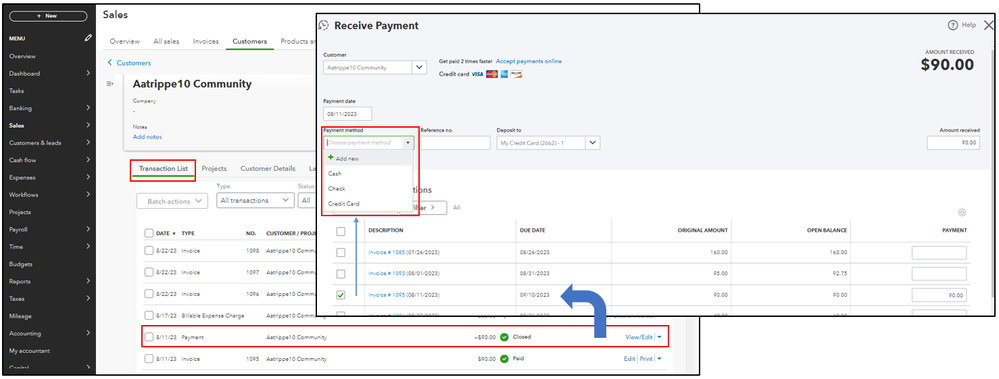Click the Payment date field

[347, 114]
